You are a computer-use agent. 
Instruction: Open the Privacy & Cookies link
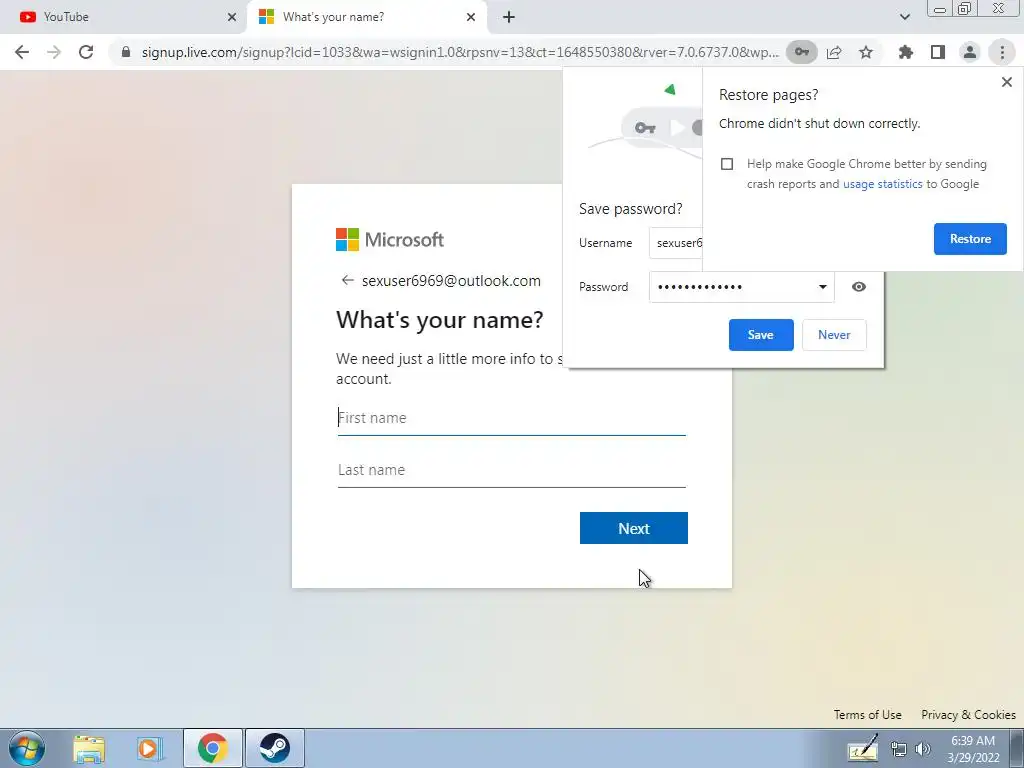click(968, 714)
